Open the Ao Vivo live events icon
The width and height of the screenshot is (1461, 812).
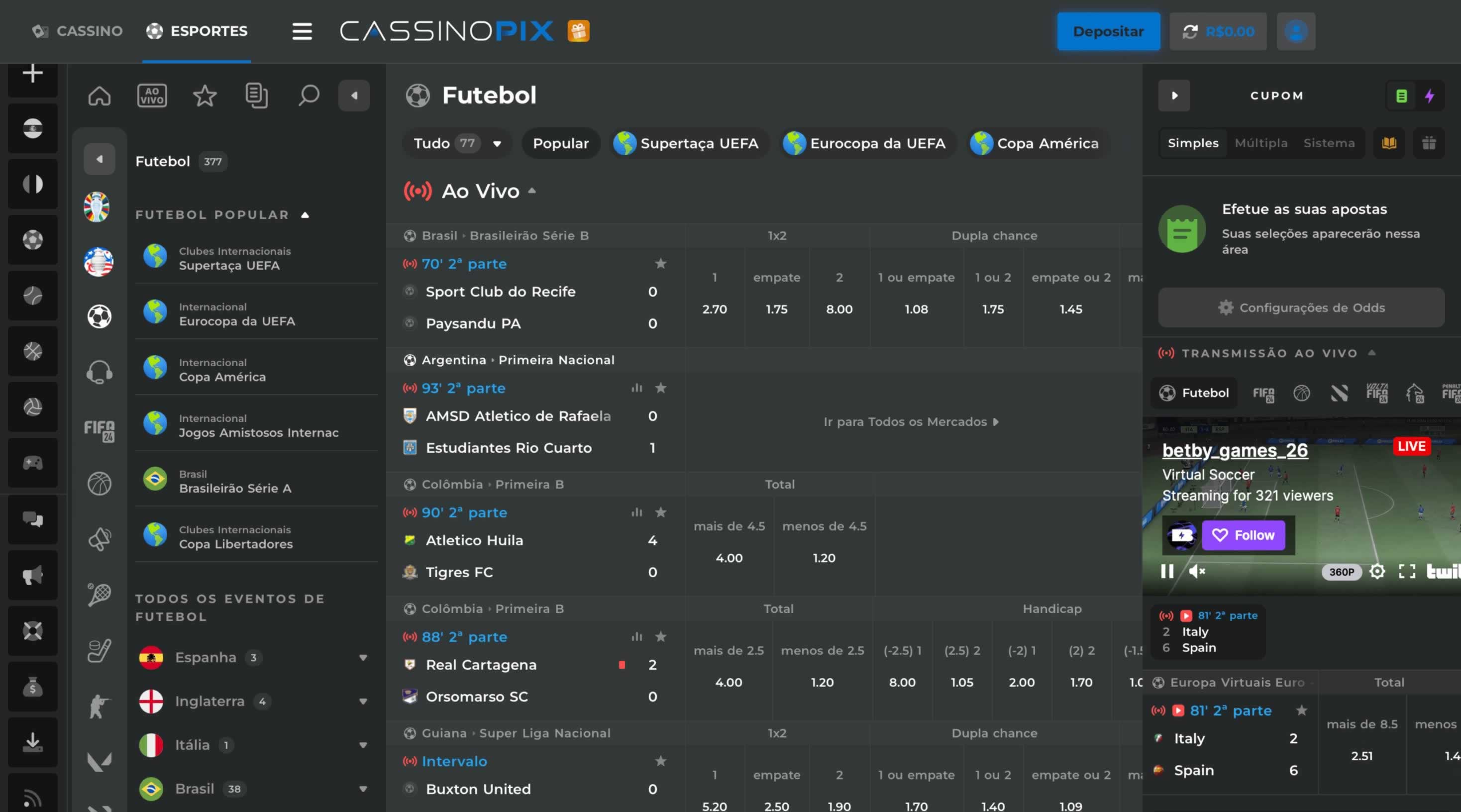(x=152, y=95)
